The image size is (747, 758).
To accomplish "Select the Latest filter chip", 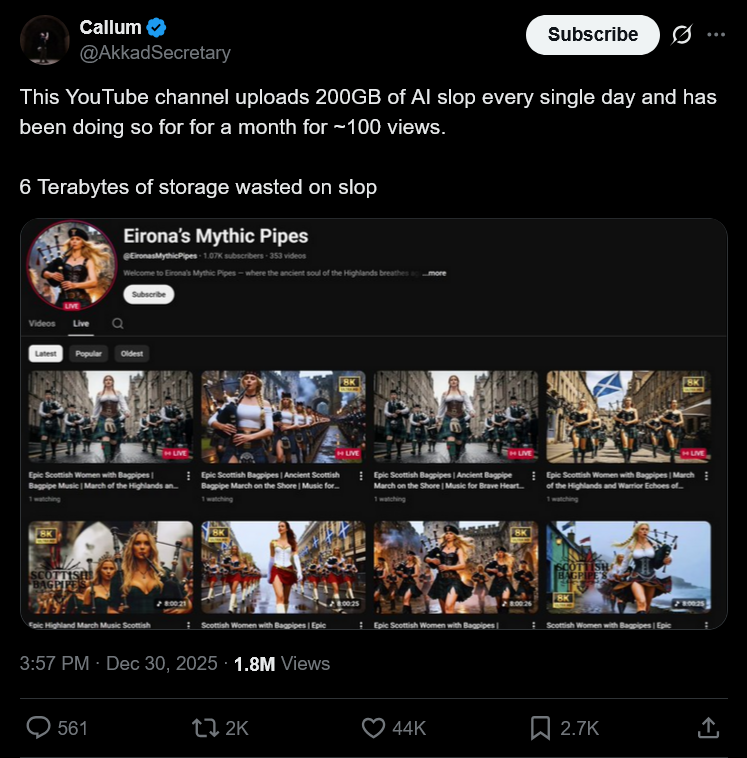I will (45, 353).
